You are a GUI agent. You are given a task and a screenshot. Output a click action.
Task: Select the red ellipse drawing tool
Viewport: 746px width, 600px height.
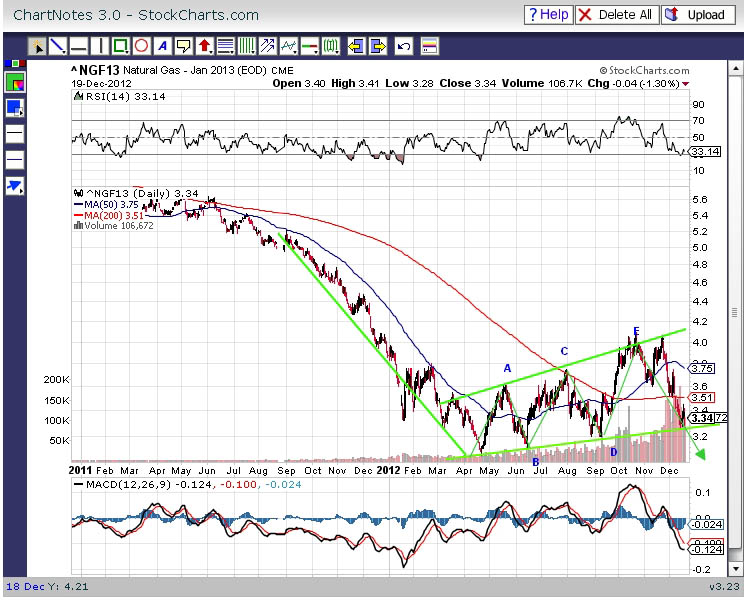[142, 46]
